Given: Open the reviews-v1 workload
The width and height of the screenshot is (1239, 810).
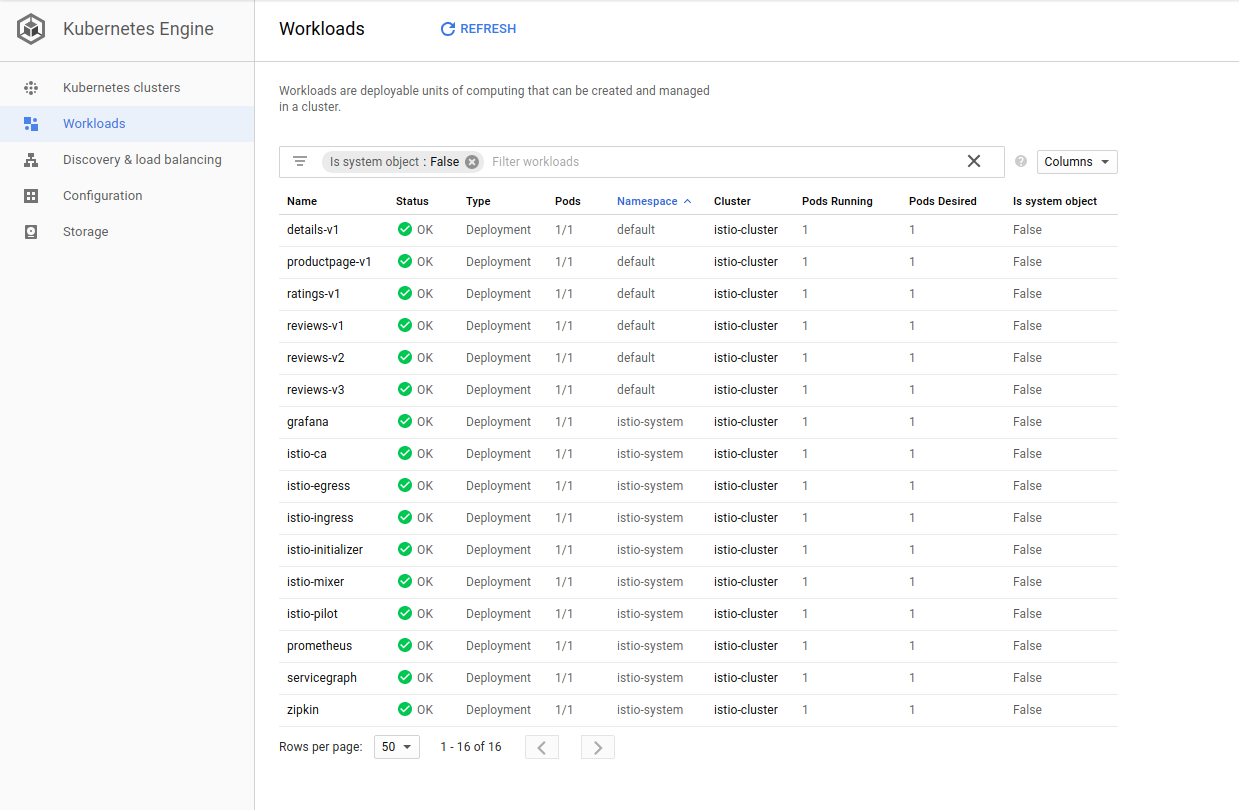Looking at the screenshot, I should click(316, 326).
